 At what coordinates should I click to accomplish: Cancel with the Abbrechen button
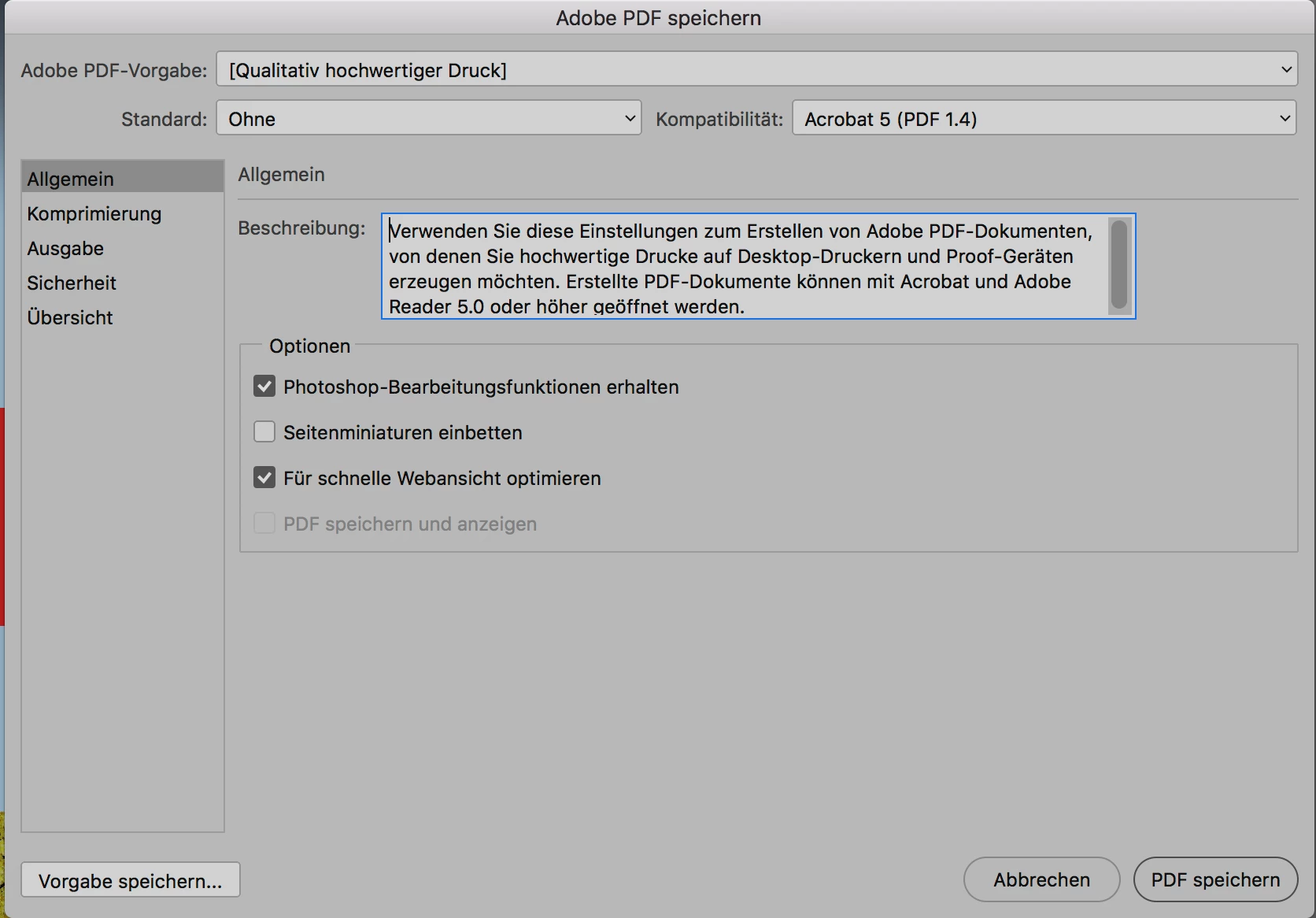pos(1041,879)
